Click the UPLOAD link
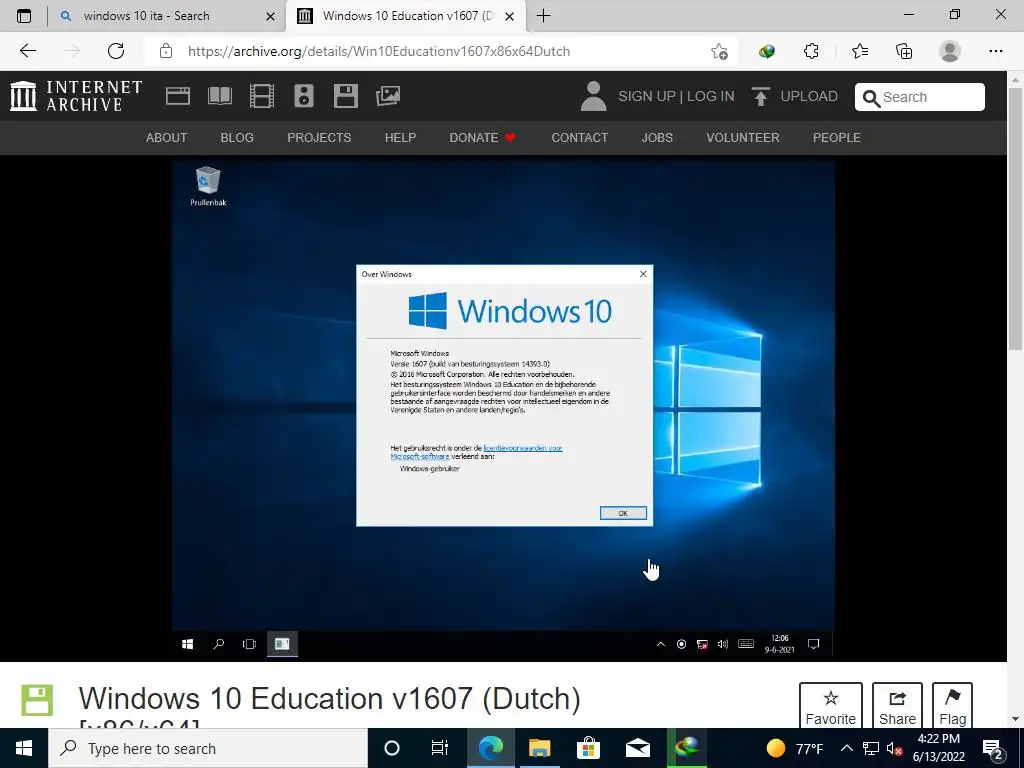The height and width of the screenshot is (768, 1024). point(808,96)
